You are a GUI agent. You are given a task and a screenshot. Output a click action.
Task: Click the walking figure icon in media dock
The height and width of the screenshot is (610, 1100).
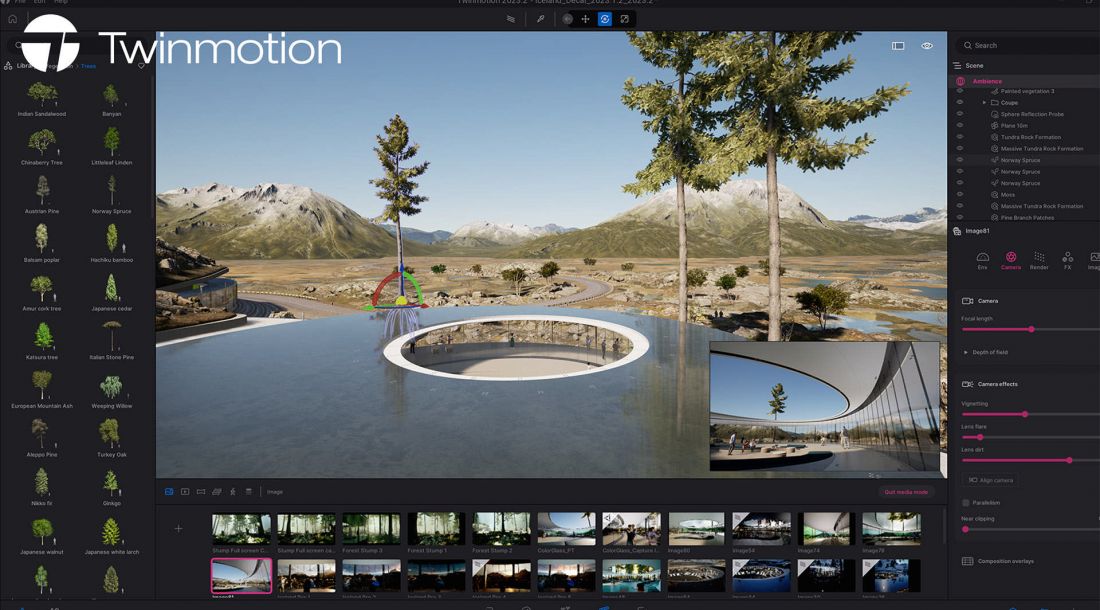point(233,492)
